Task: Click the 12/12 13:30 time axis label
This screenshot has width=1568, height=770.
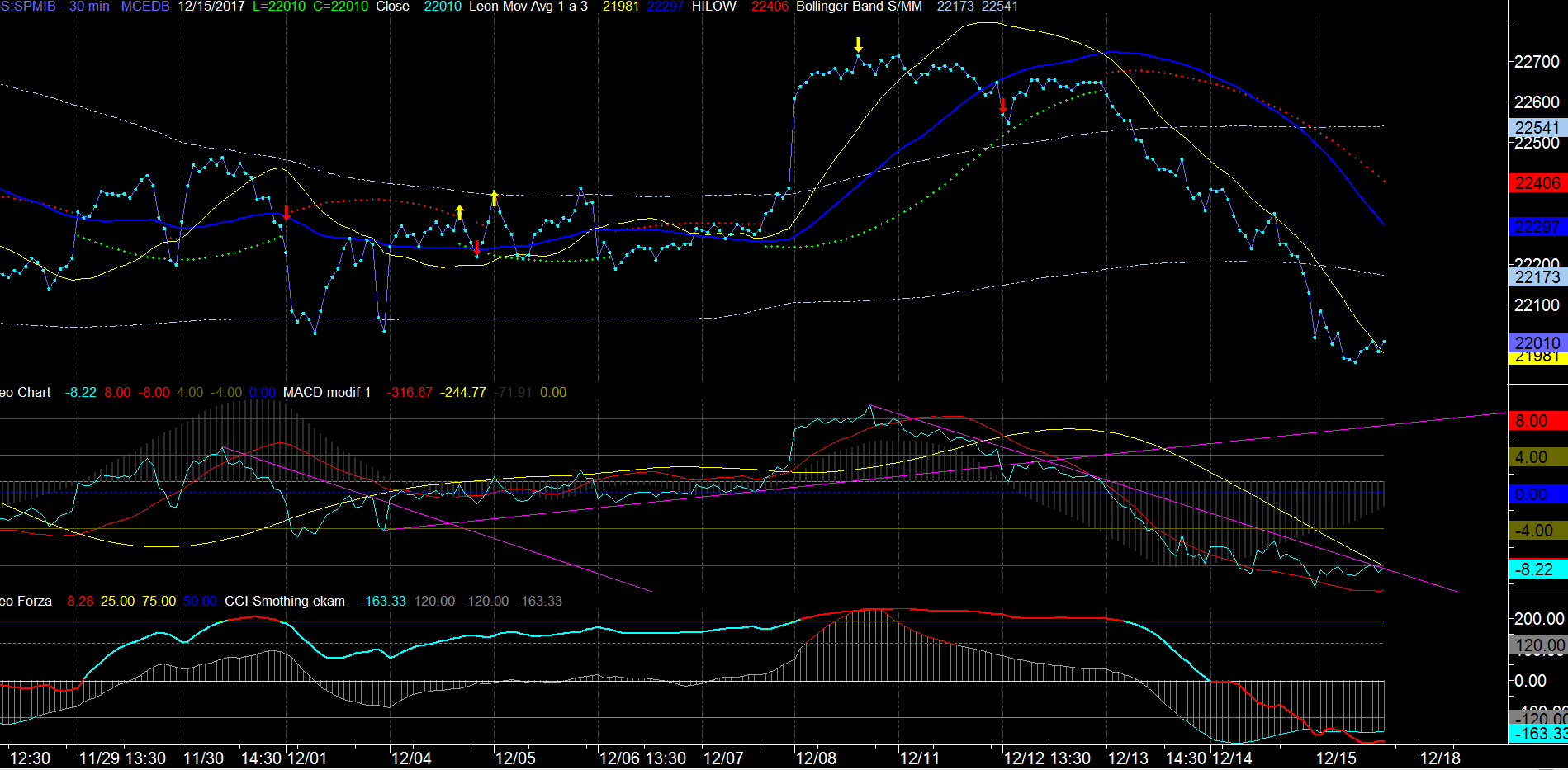Action: click(x=1047, y=758)
